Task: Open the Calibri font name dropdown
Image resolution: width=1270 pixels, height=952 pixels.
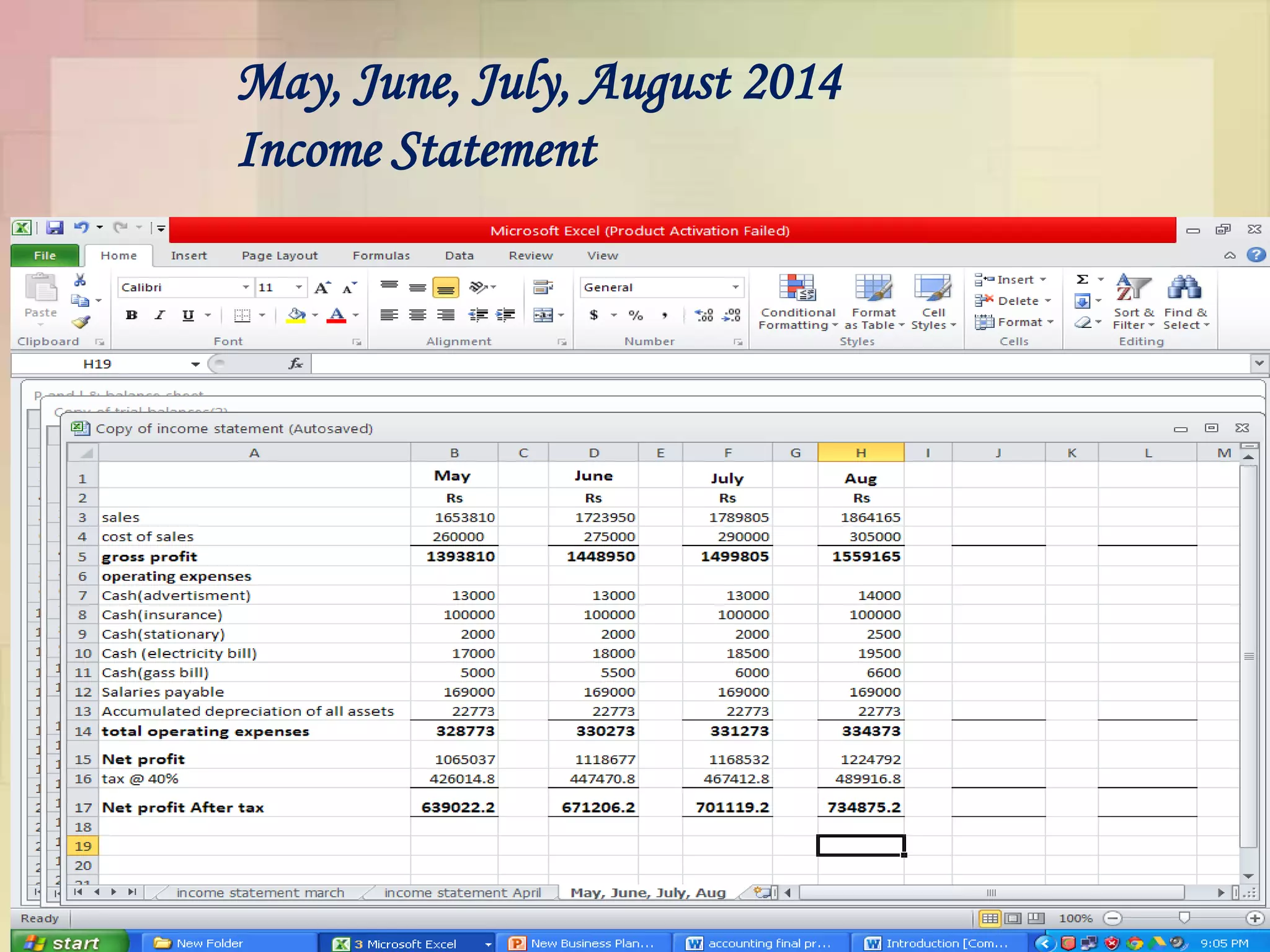Action: (246, 287)
